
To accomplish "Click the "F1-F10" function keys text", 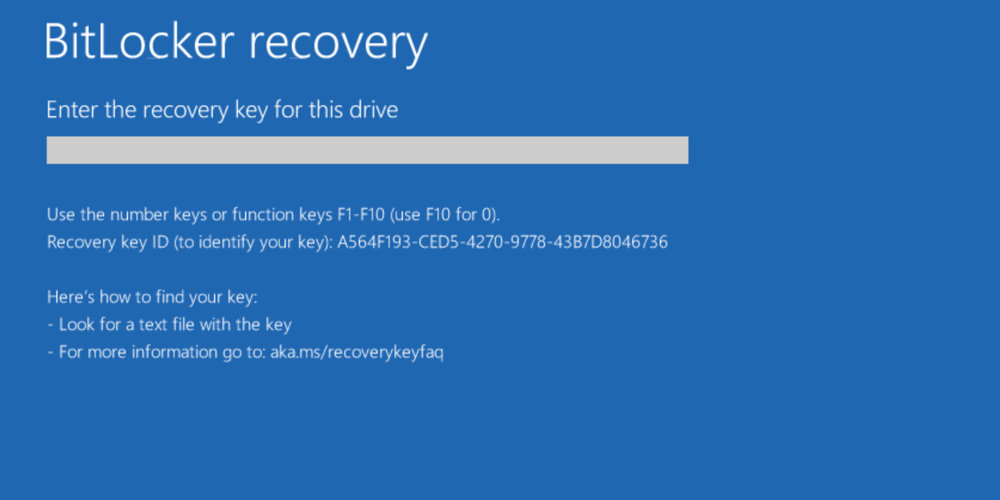I will (x=355, y=214).
